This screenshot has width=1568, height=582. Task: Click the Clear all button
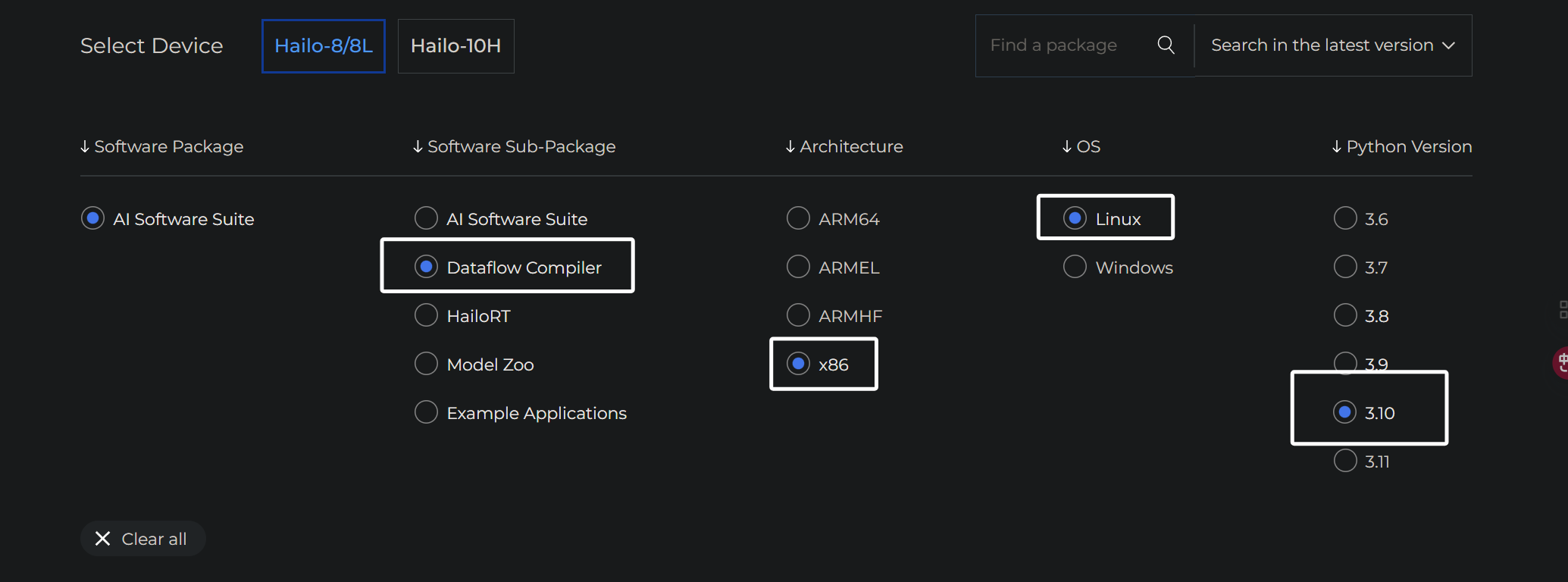pos(143,539)
